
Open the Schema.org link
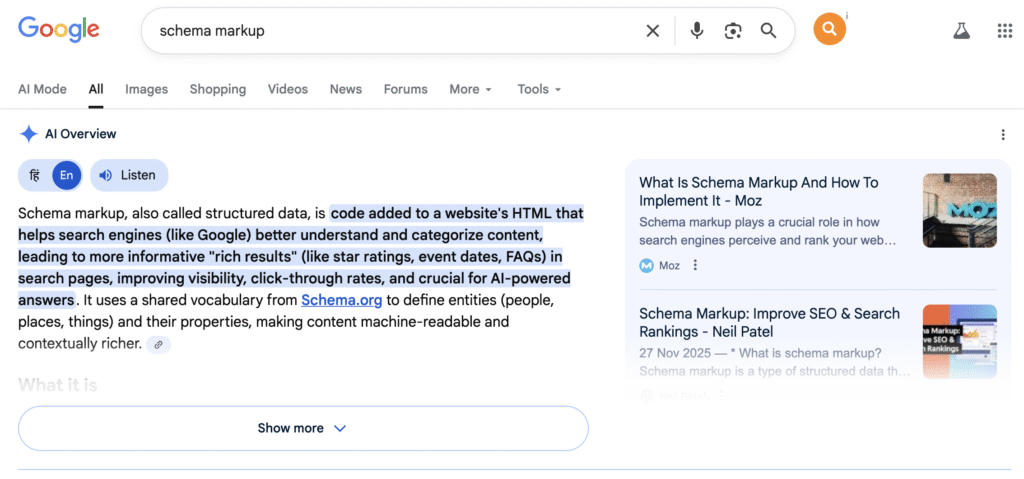[342, 301]
